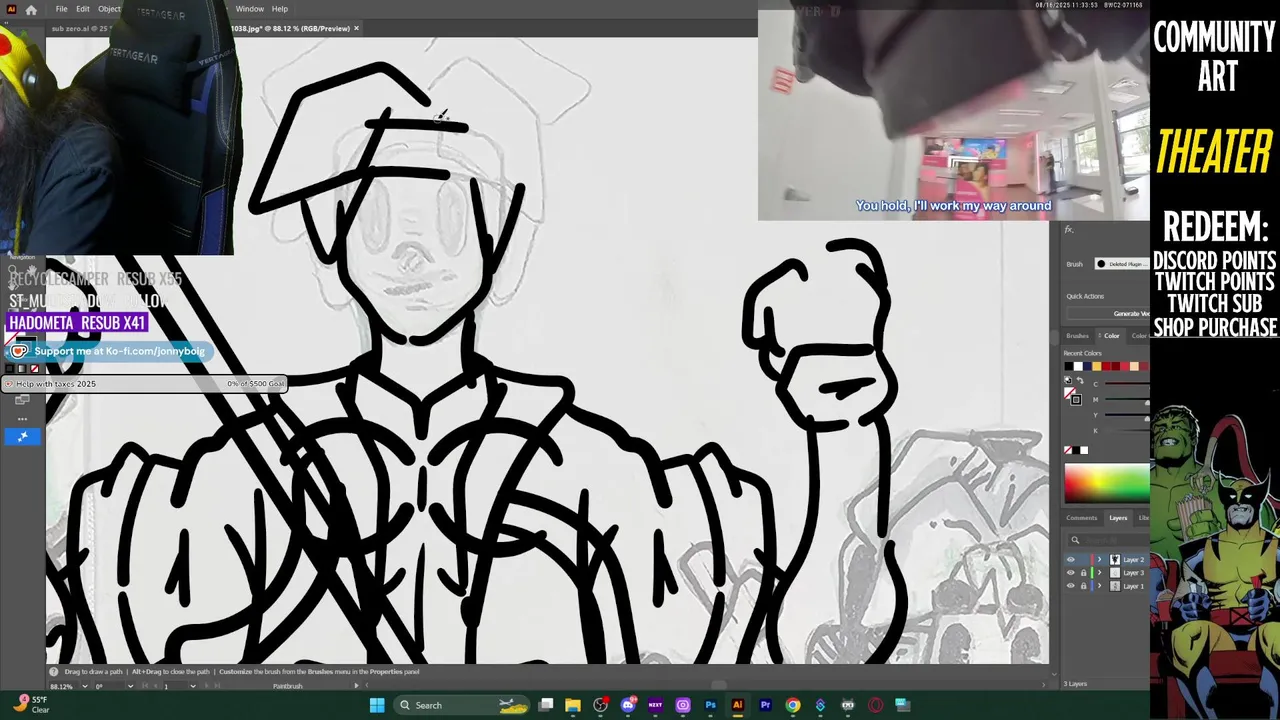Select the Stroke box in Color panel
1280x720 pixels.
pos(1076,400)
